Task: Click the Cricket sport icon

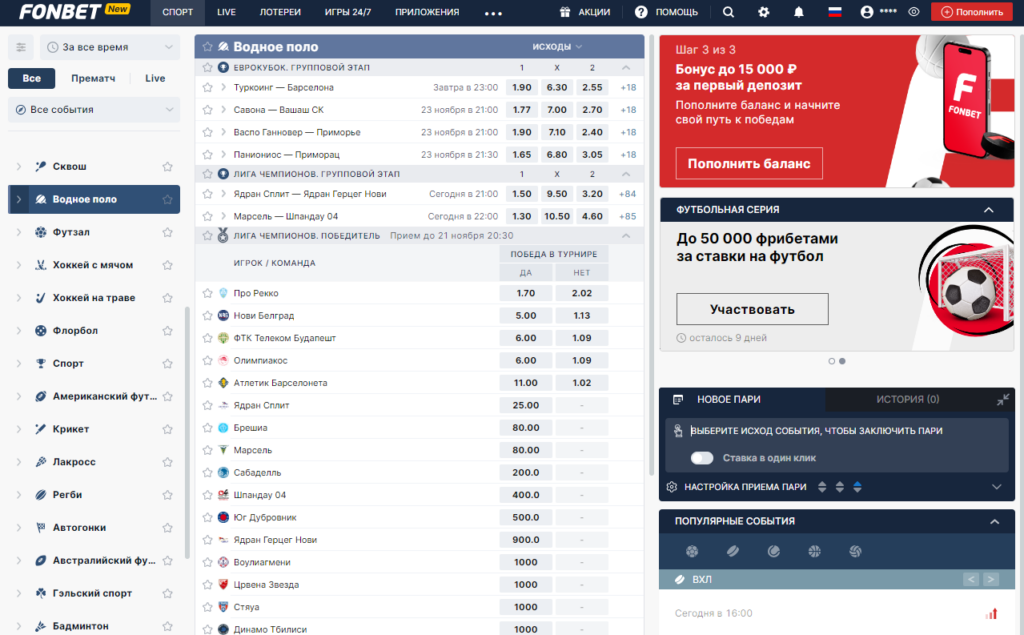Action: coord(40,429)
